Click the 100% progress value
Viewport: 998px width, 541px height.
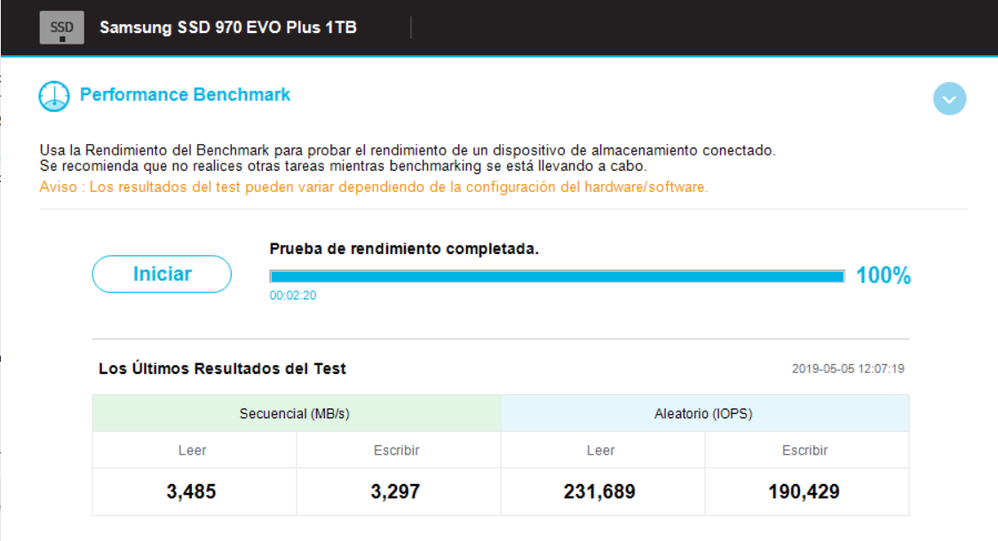click(x=883, y=276)
